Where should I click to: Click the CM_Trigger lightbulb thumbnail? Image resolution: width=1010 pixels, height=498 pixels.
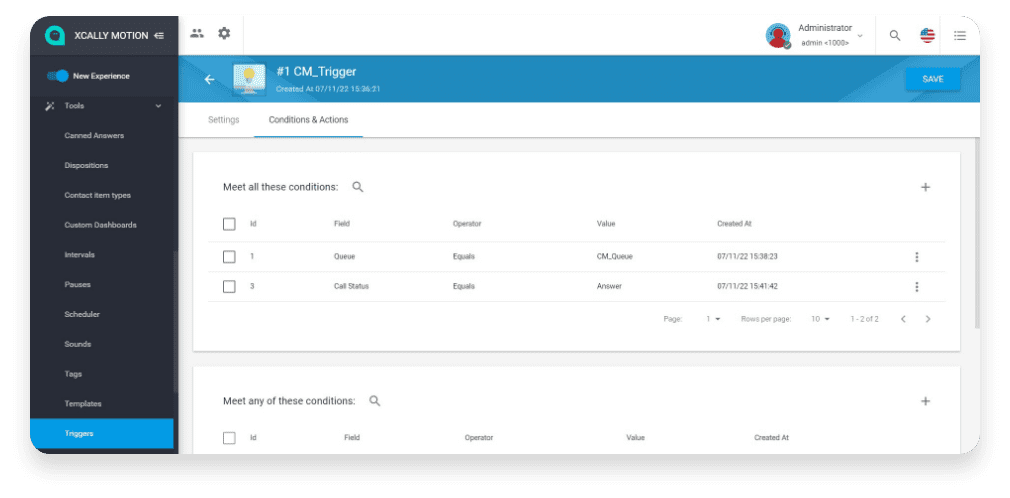pos(249,79)
